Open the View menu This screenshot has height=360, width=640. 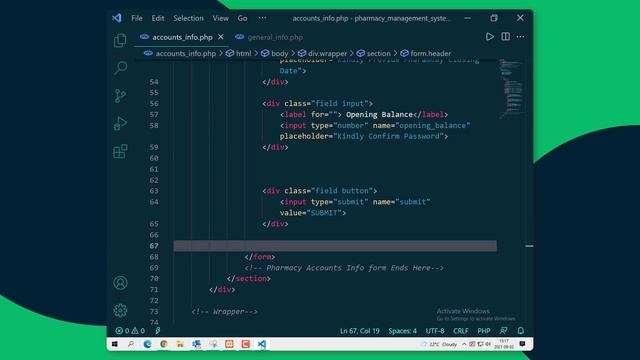click(x=220, y=18)
